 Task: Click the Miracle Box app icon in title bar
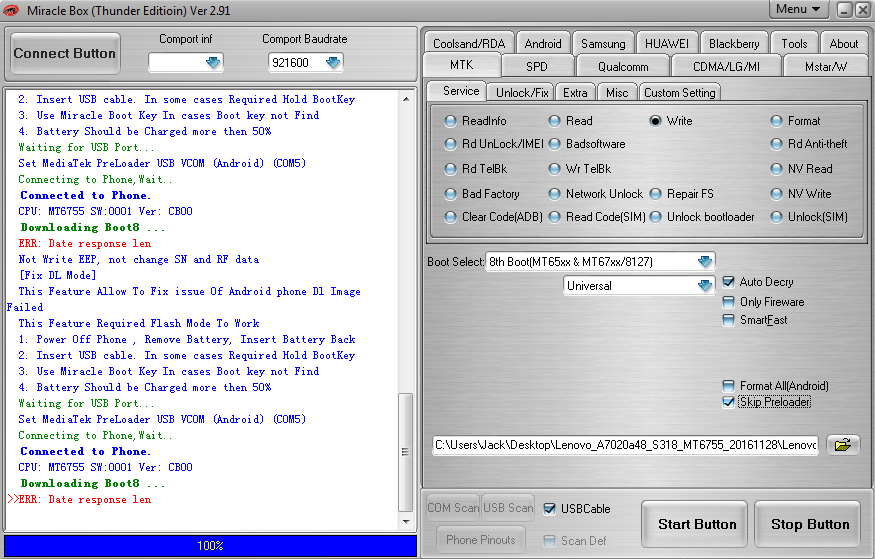coord(11,10)
